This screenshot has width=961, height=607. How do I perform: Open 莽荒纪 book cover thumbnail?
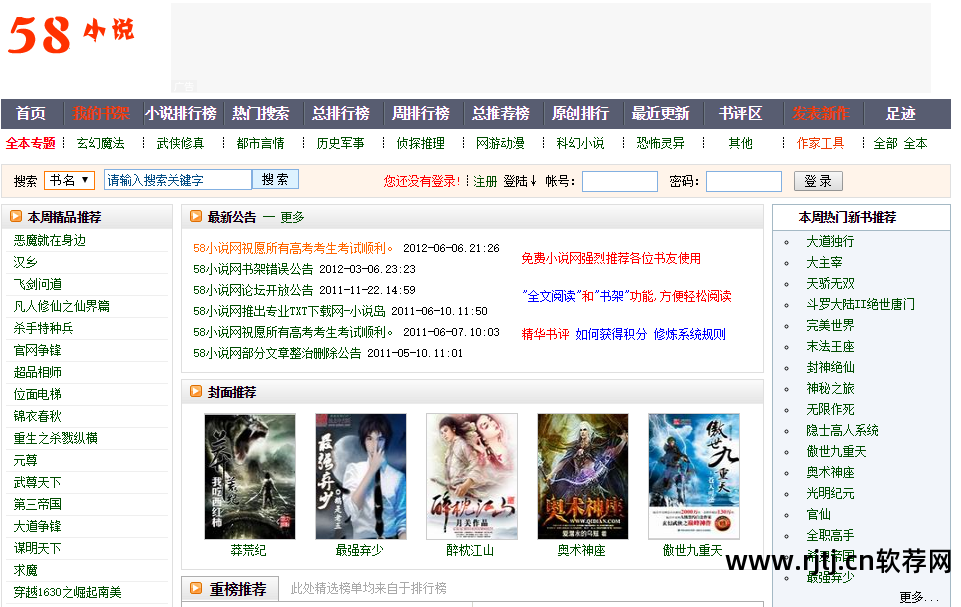click(249, 476)
